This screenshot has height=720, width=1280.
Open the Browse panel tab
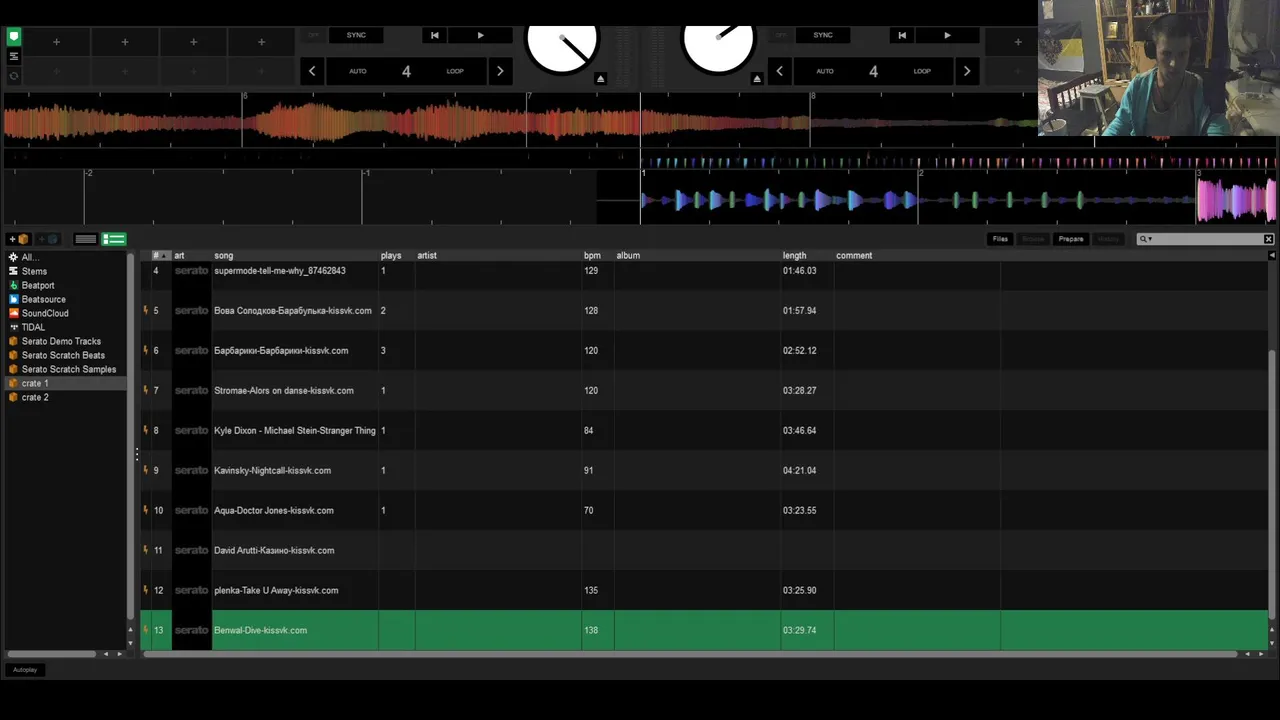pos(1033,239)
